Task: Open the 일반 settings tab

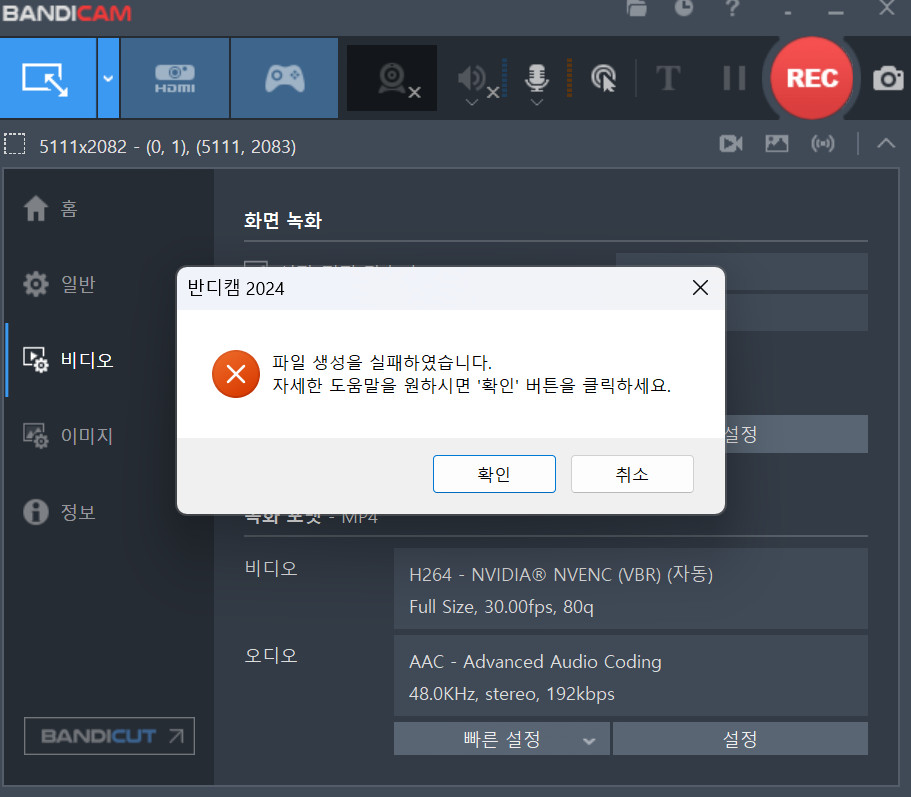Action: tap(59, 284)
